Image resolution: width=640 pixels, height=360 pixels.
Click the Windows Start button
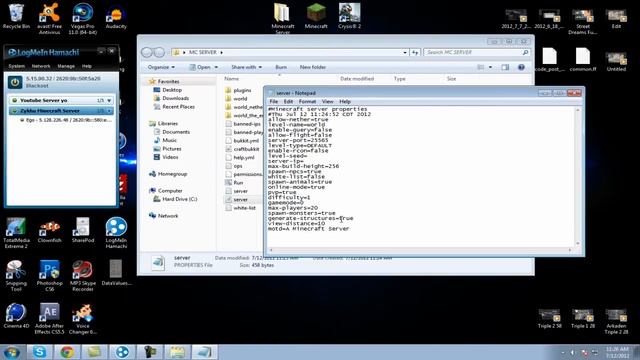12,352
